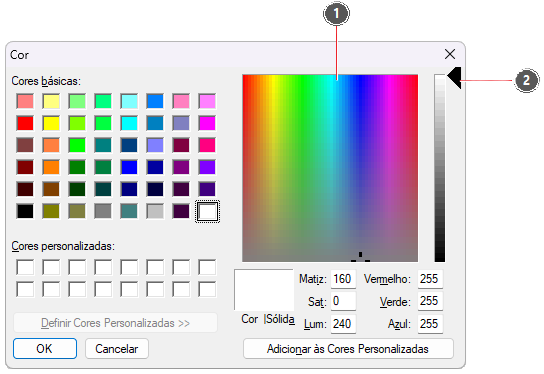Select the pale yellow top-row swatch
Screen dimensions: 544x374
tap(51, 101)
